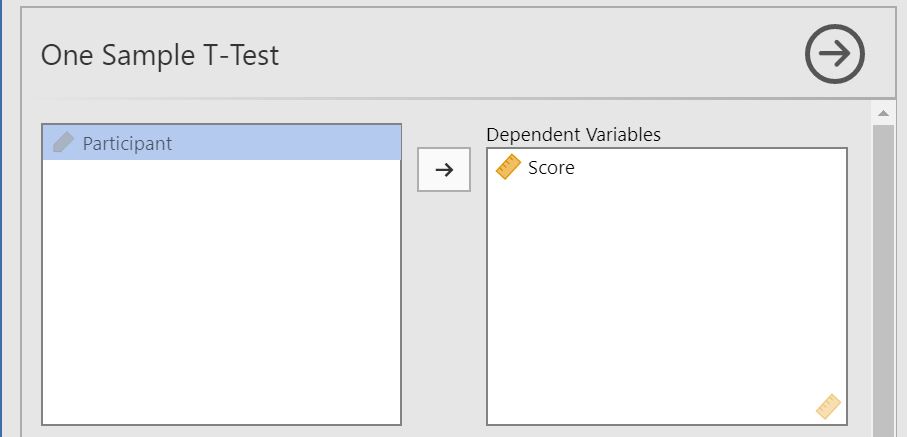Click the scrollbar up arrow

pos(882,110)
